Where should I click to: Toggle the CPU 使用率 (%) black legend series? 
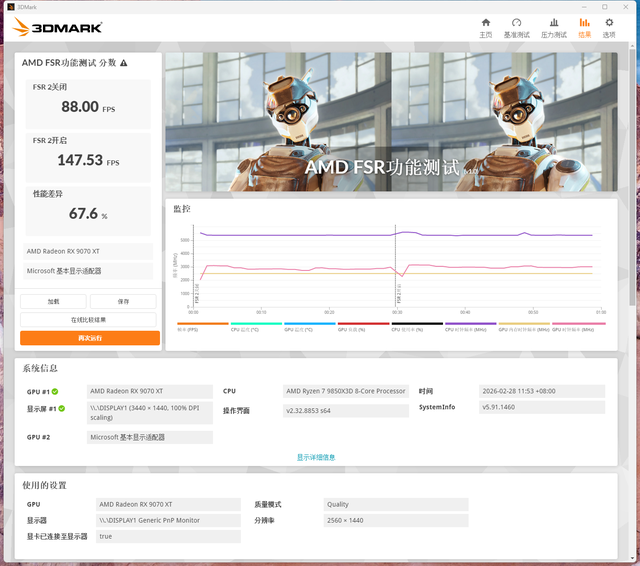417,326
